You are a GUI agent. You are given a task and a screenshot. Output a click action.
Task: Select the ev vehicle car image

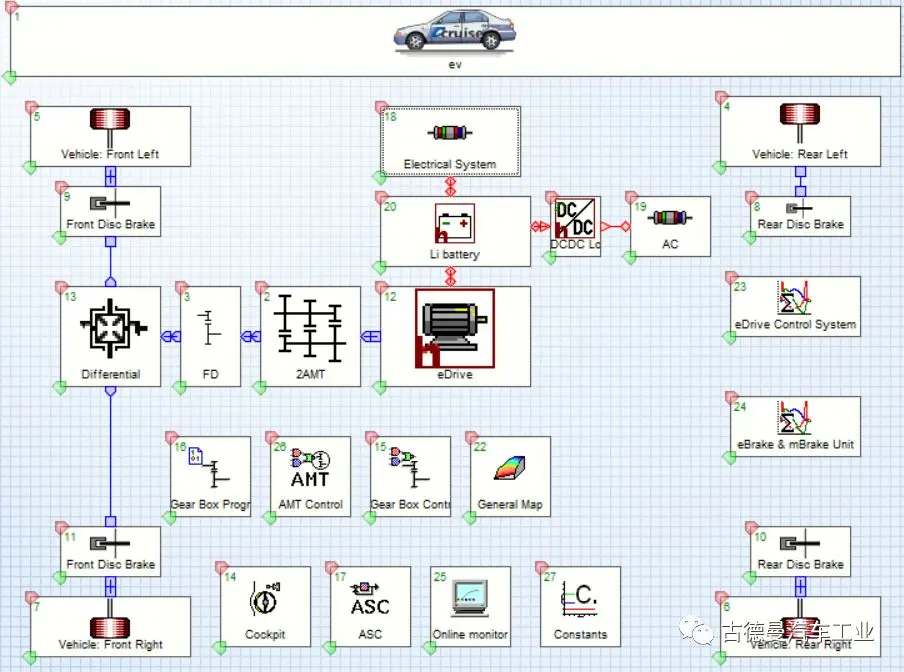[454, 30]
